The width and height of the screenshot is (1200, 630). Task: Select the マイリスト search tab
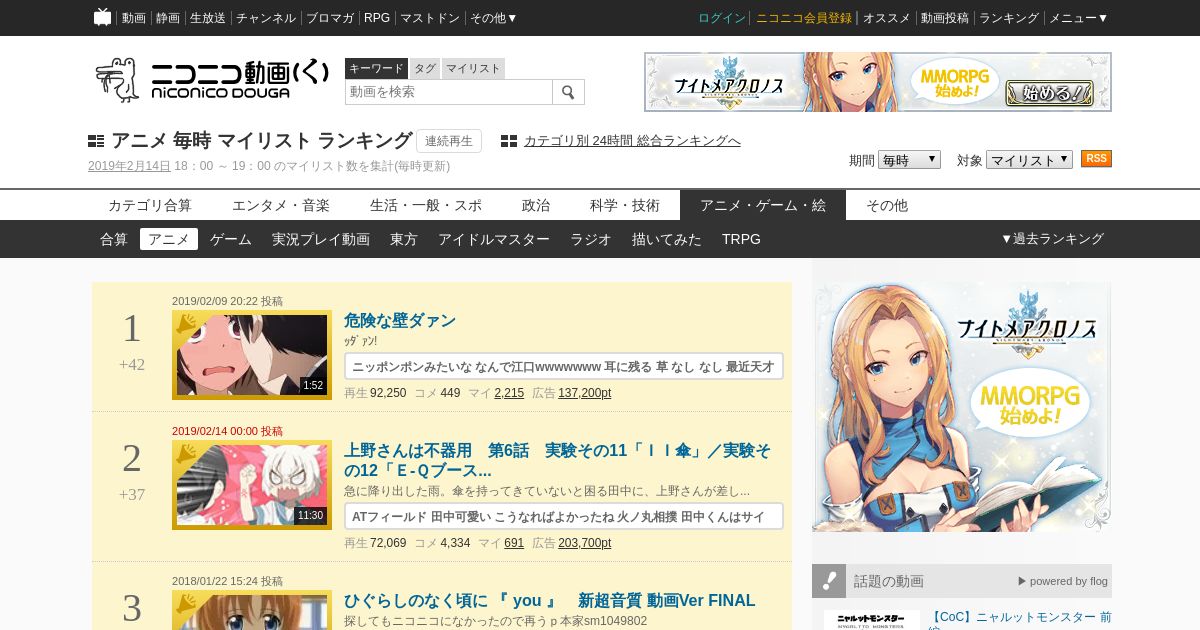point(473,68)
